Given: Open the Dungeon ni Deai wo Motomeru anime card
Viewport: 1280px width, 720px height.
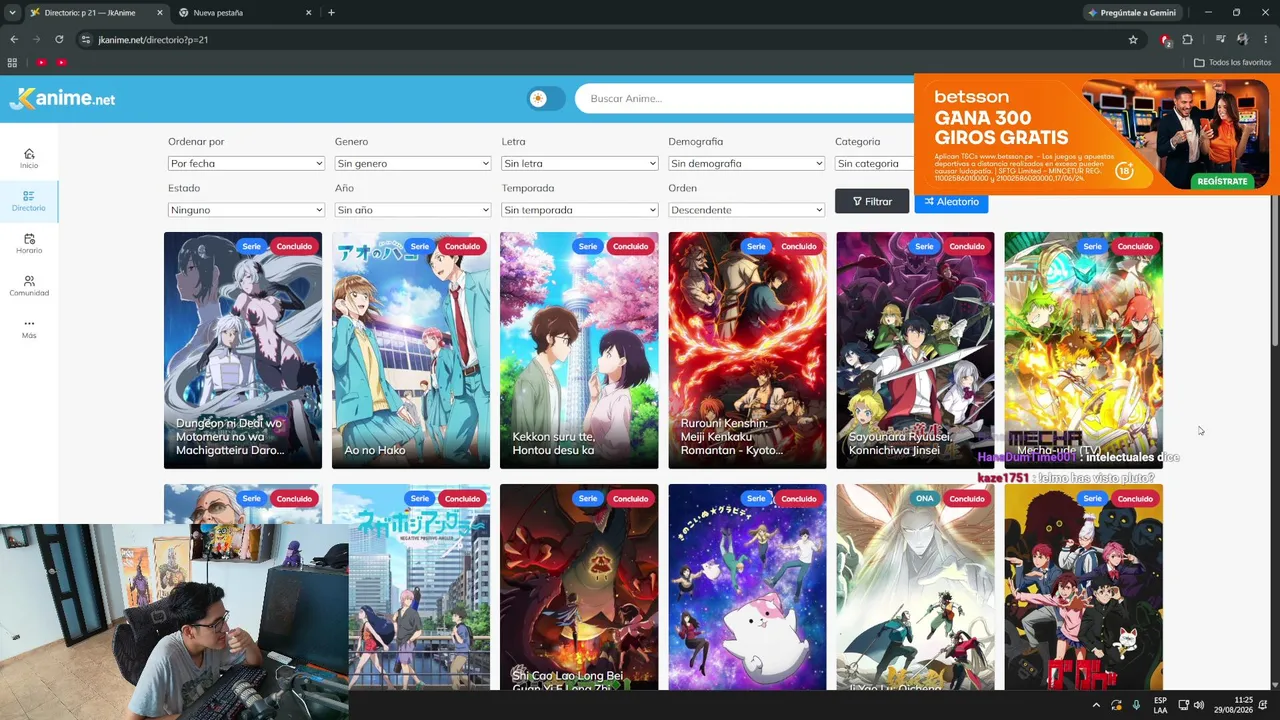Looking at the screenshot, I should (243, 350).
